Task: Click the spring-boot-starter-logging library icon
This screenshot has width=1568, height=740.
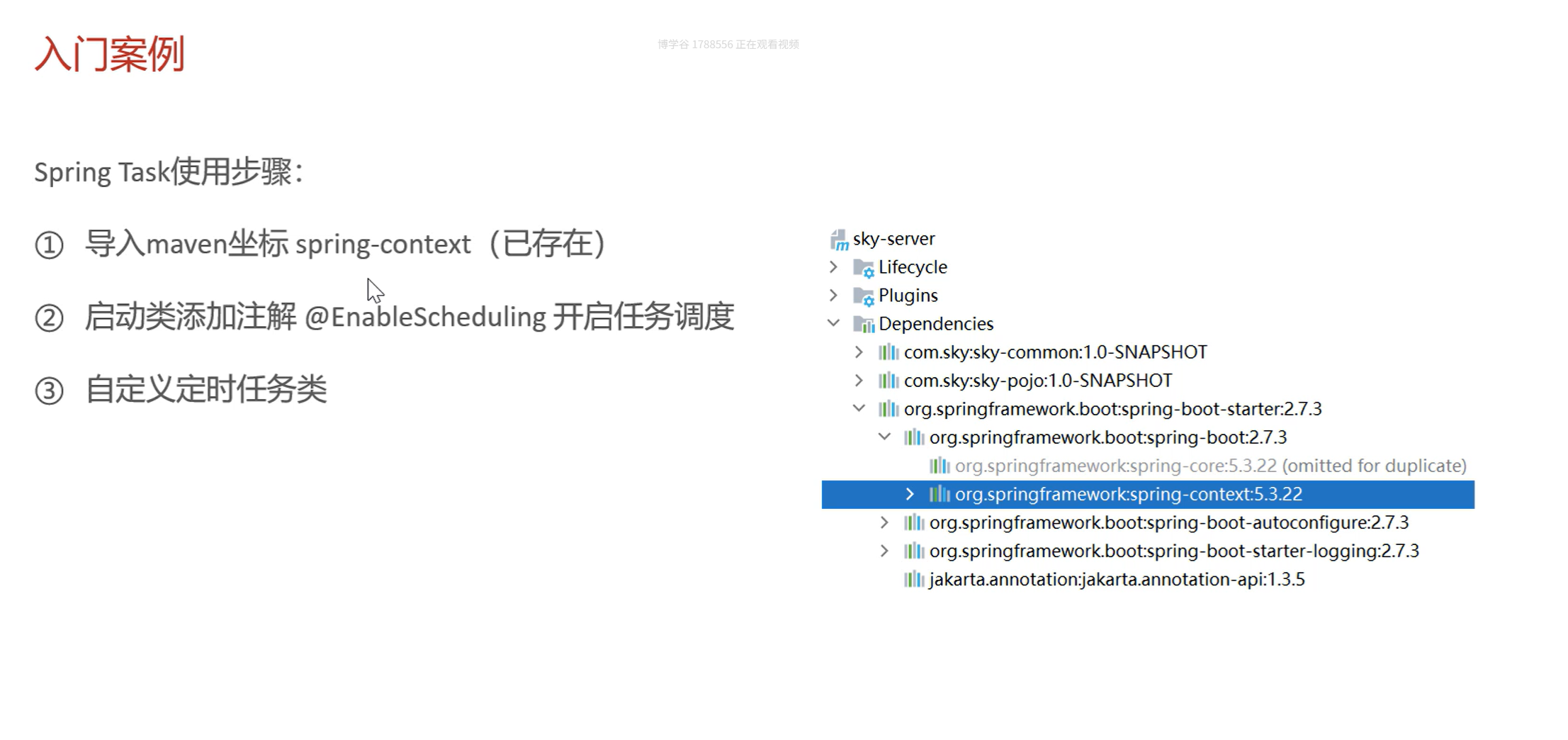Action: coord(914,551)
